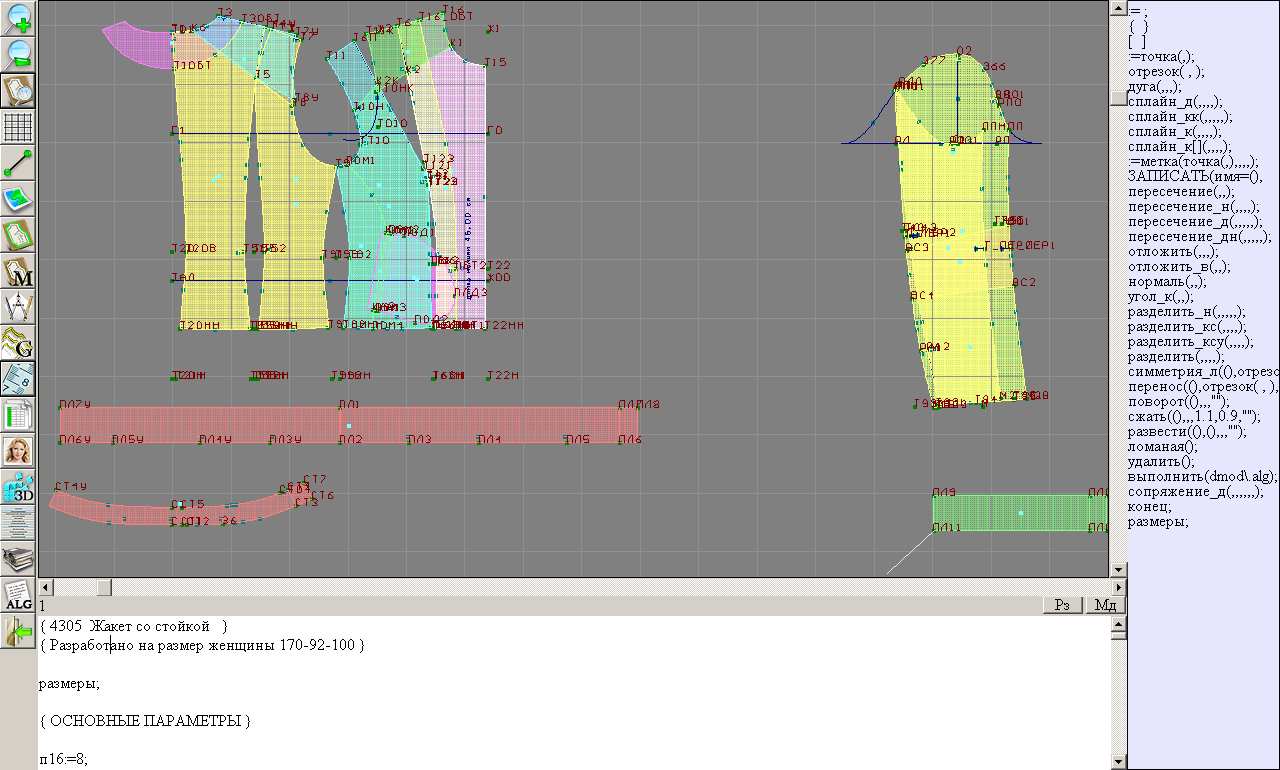Click the zoom in magnifier icon
Image resolution: width=1280 pixels, height=770 pixels.
pos(19,19)
